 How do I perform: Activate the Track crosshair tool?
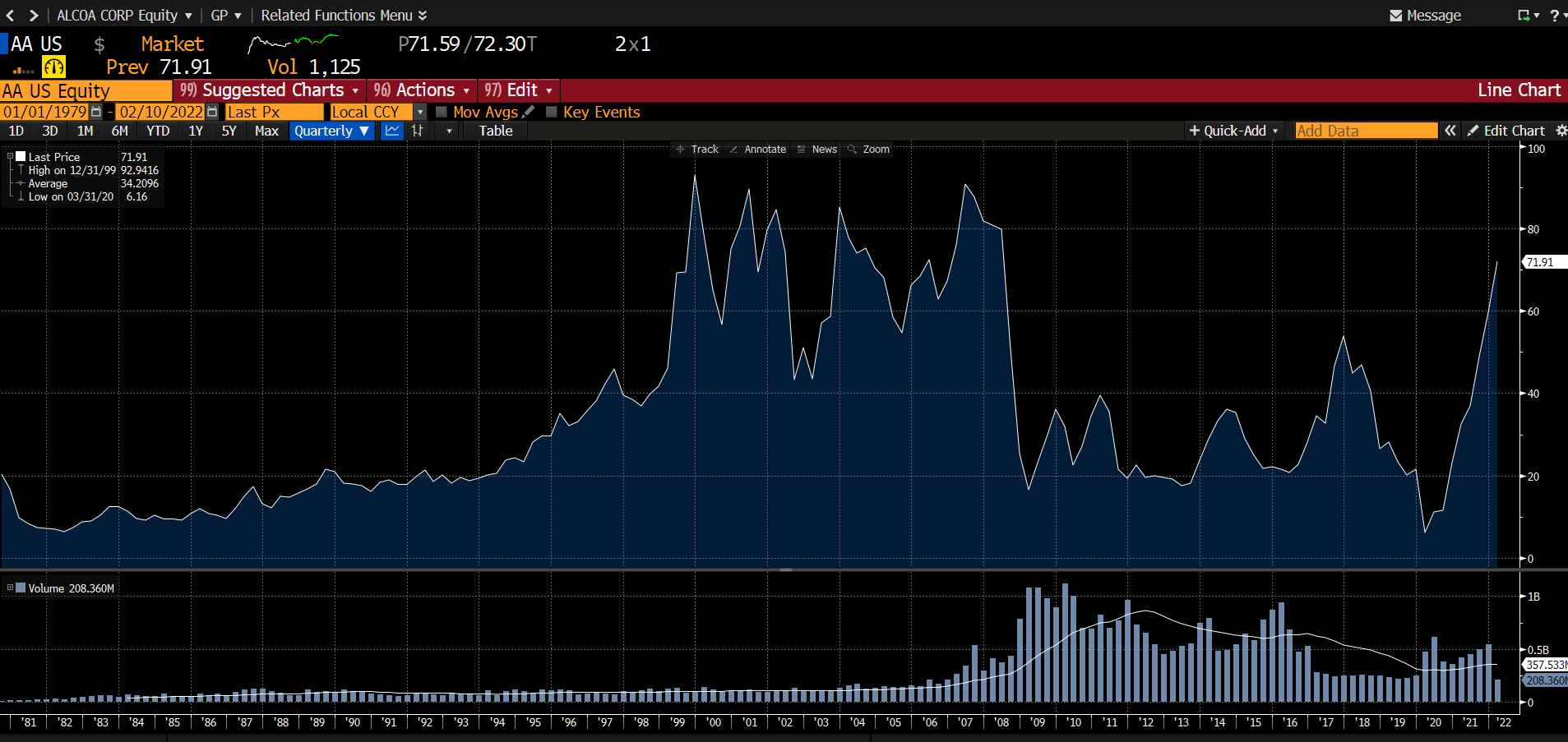[x=696, y=150]
